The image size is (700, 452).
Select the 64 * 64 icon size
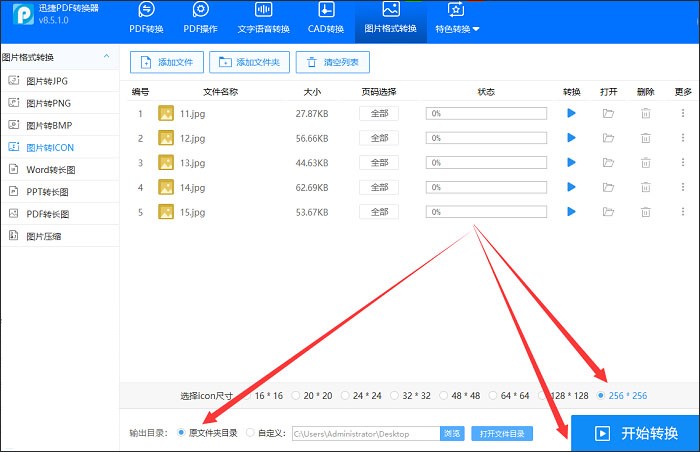[x=509, y=396]
